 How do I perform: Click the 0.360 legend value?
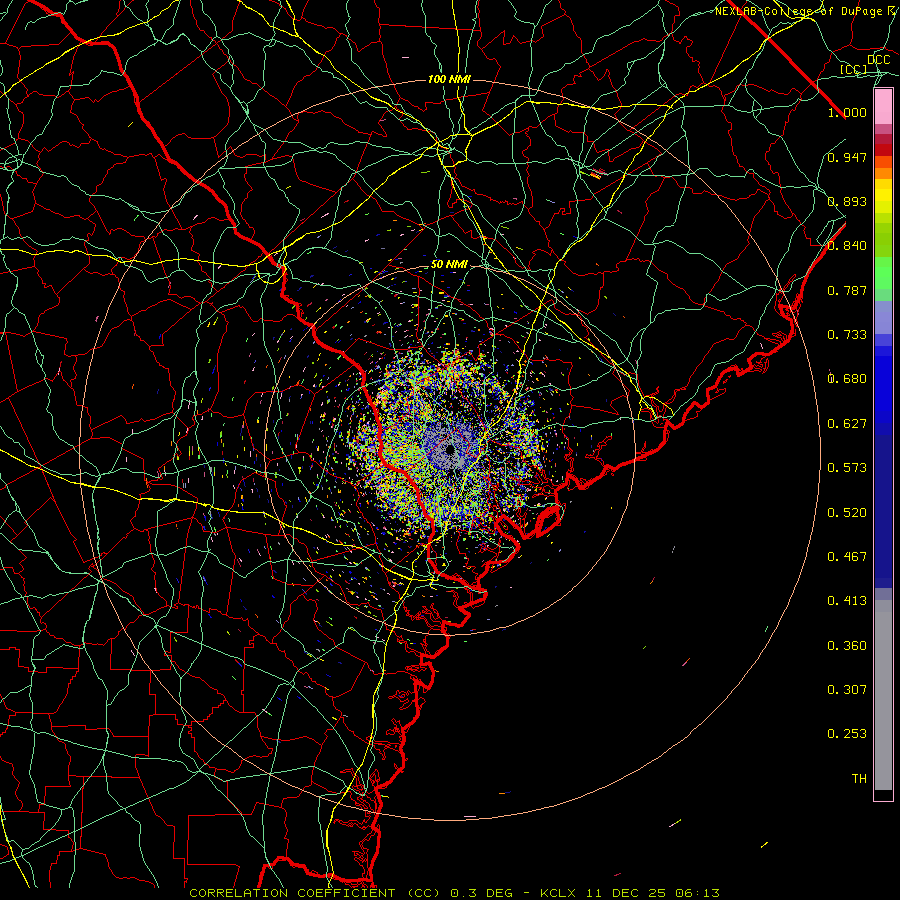[x=847, y=646]
